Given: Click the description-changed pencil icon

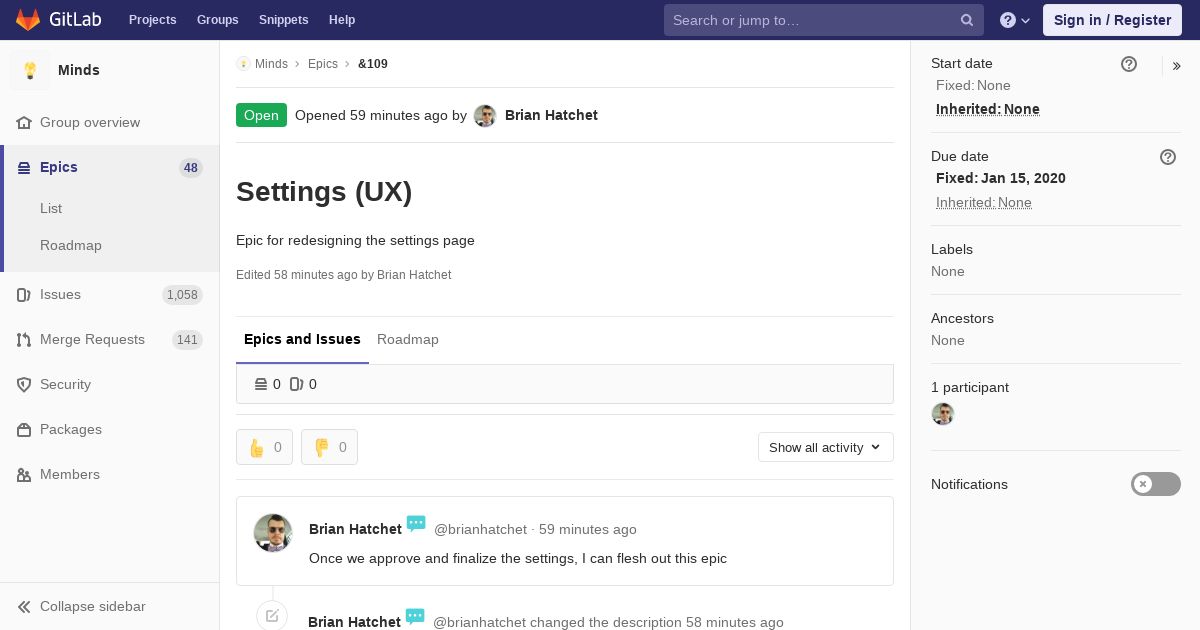Looking at the screenshot, I should 272,616.
